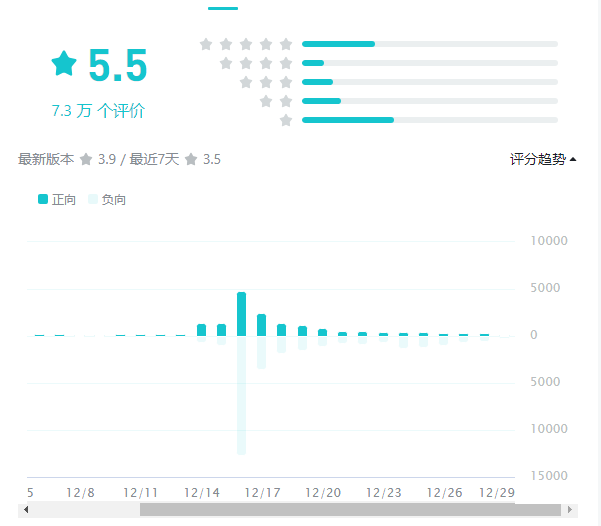601x526 pixels.
Task: Collapse the 评分趋势 section
Action: coord(543,159)
